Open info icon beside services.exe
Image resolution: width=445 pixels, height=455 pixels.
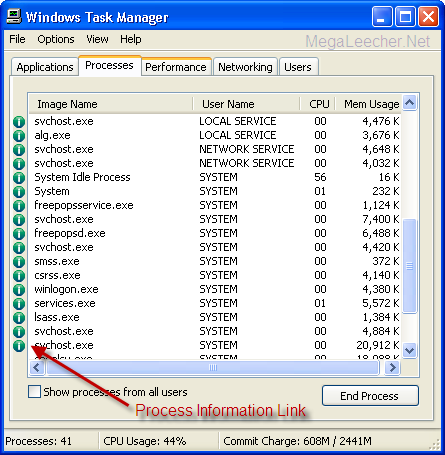(x=19, y=304)
